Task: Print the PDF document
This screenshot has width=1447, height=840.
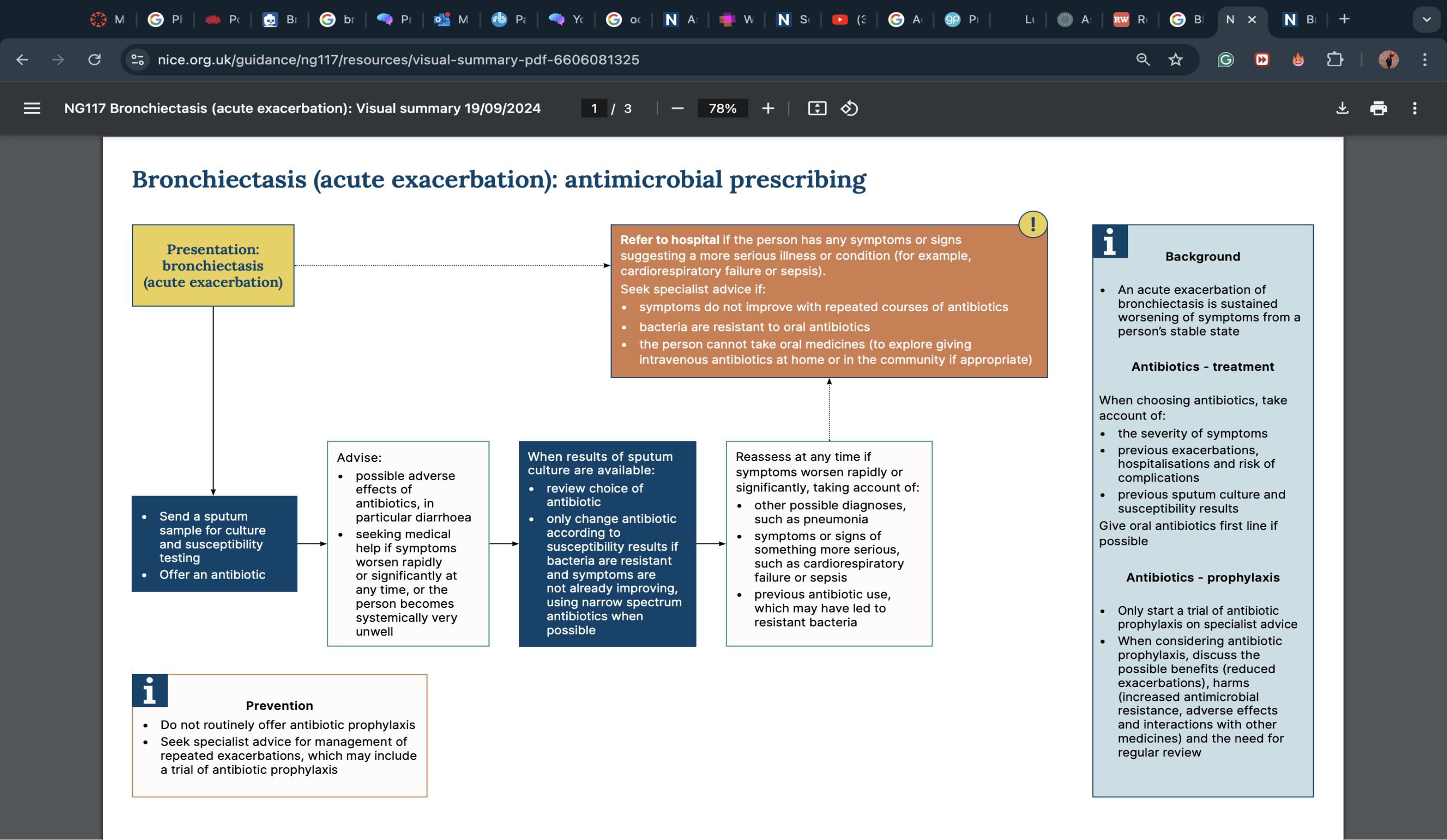Action: pos(1378,108)
